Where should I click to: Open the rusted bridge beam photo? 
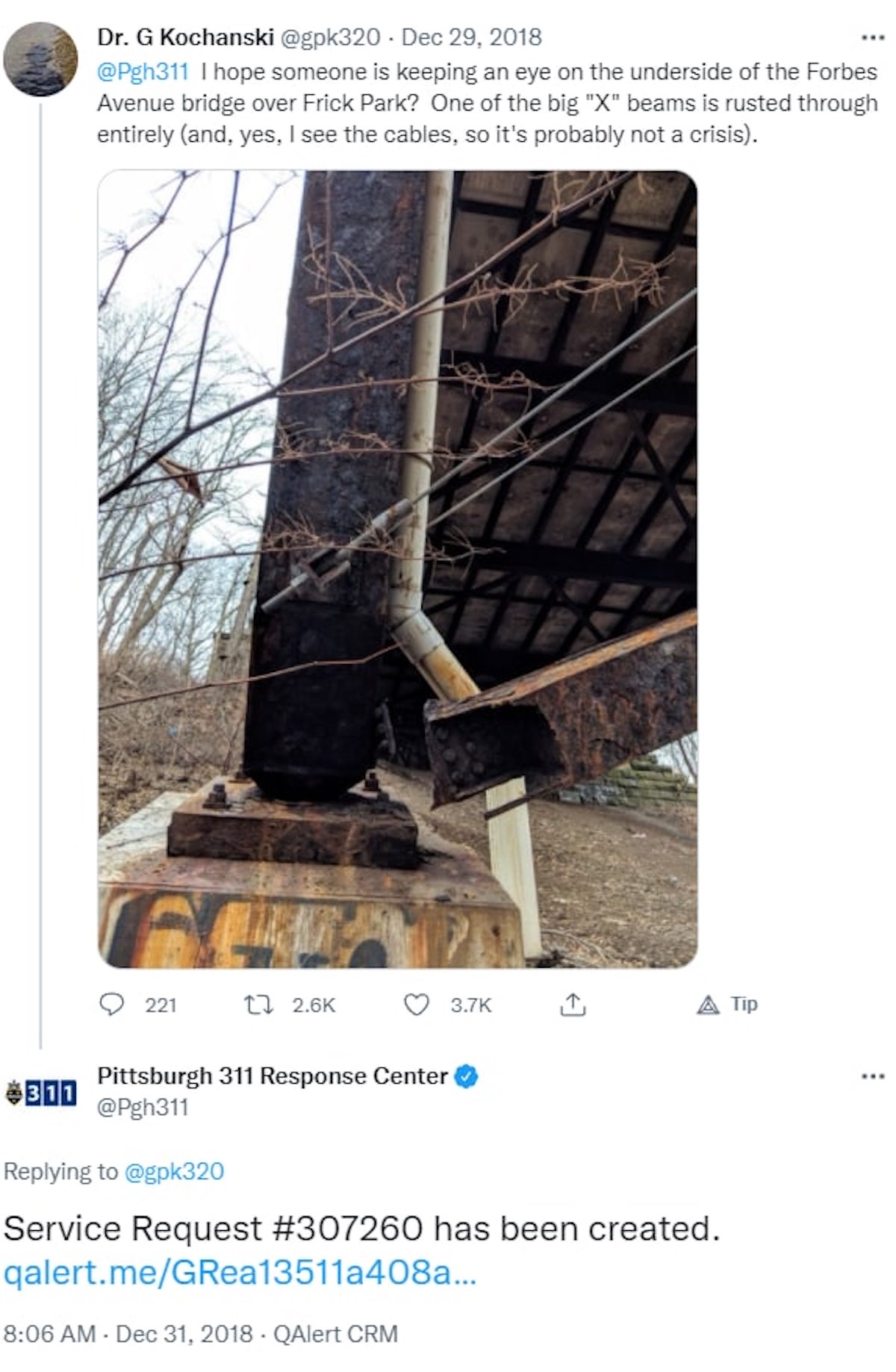pyautogui.click(x=397, y=569)
